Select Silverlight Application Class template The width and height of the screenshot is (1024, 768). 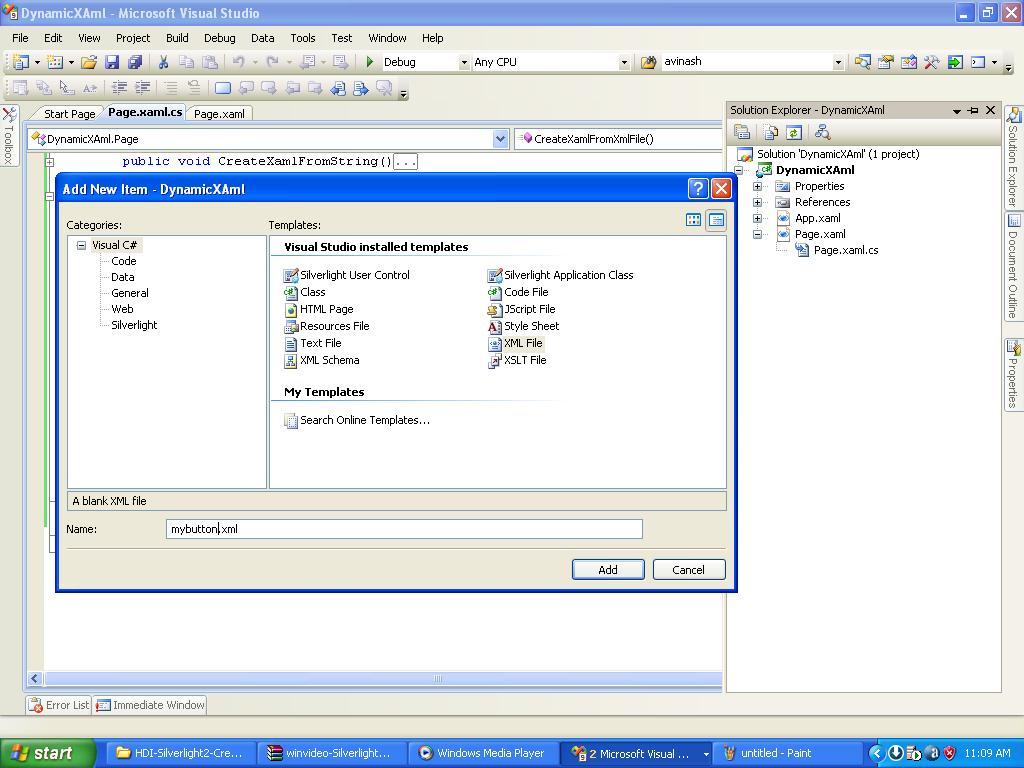[561, 275]
